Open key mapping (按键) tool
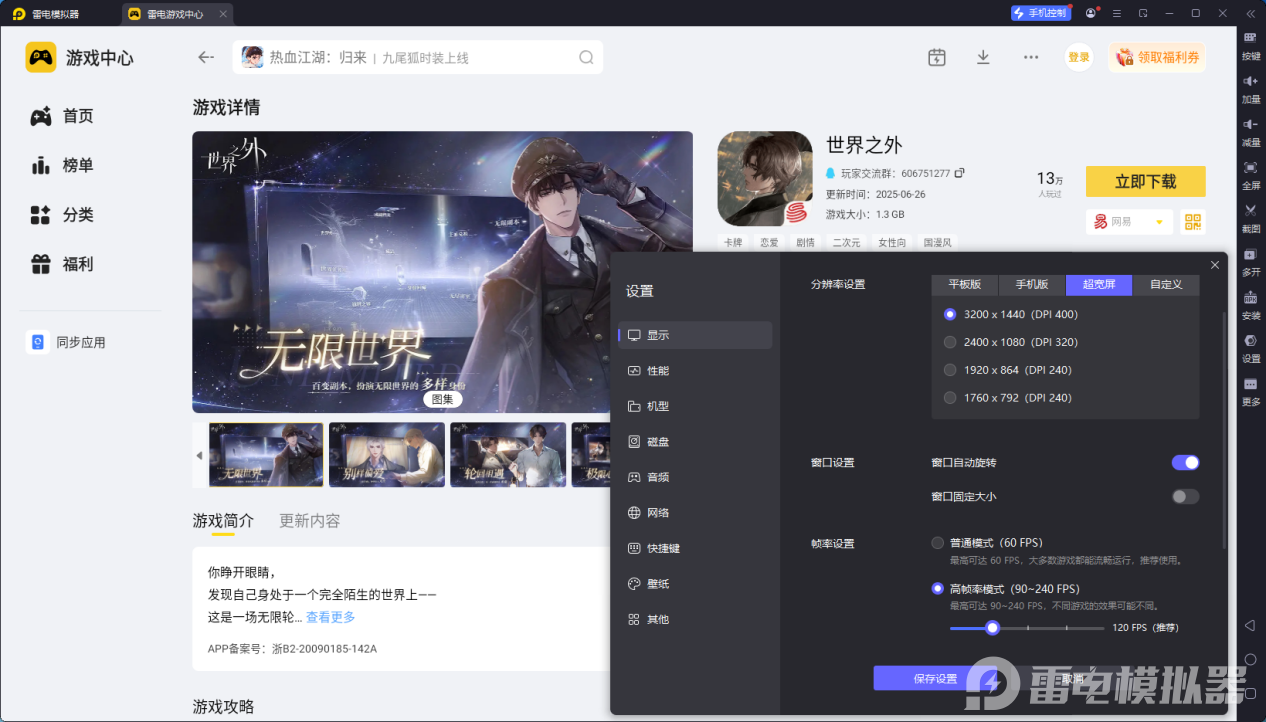 [1250, 38]
